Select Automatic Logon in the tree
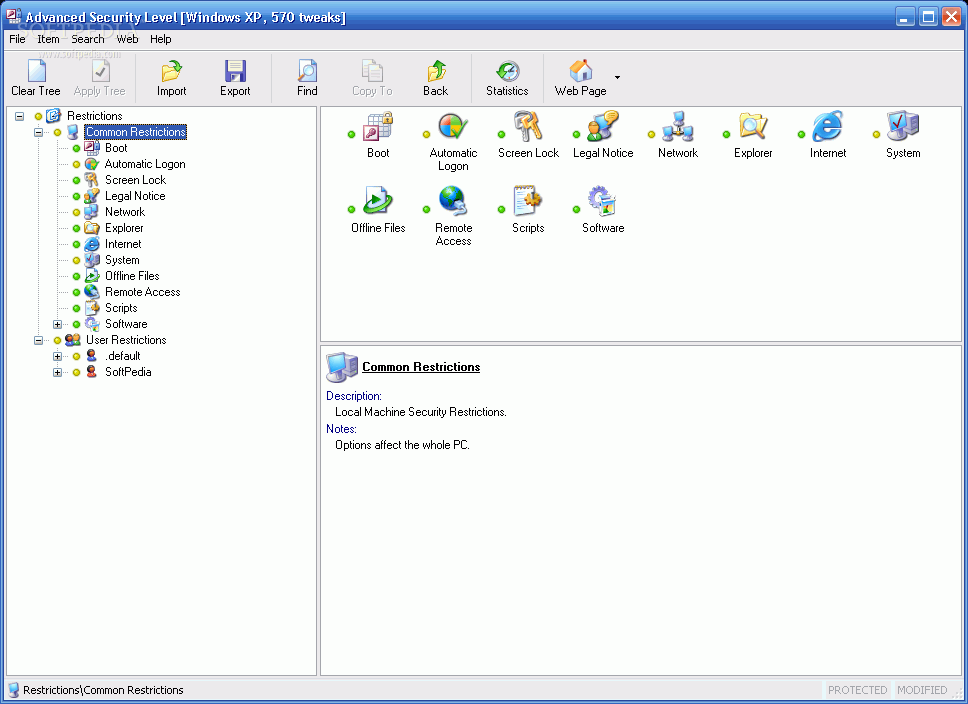 [145, 164]
